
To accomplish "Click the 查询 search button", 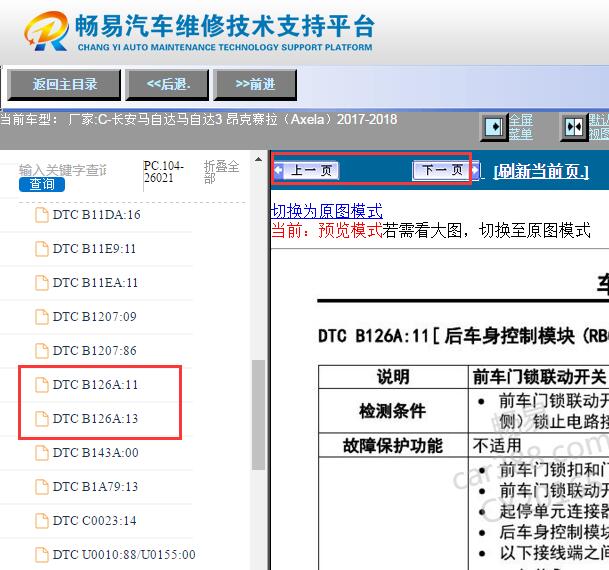I will pos(42,184).
